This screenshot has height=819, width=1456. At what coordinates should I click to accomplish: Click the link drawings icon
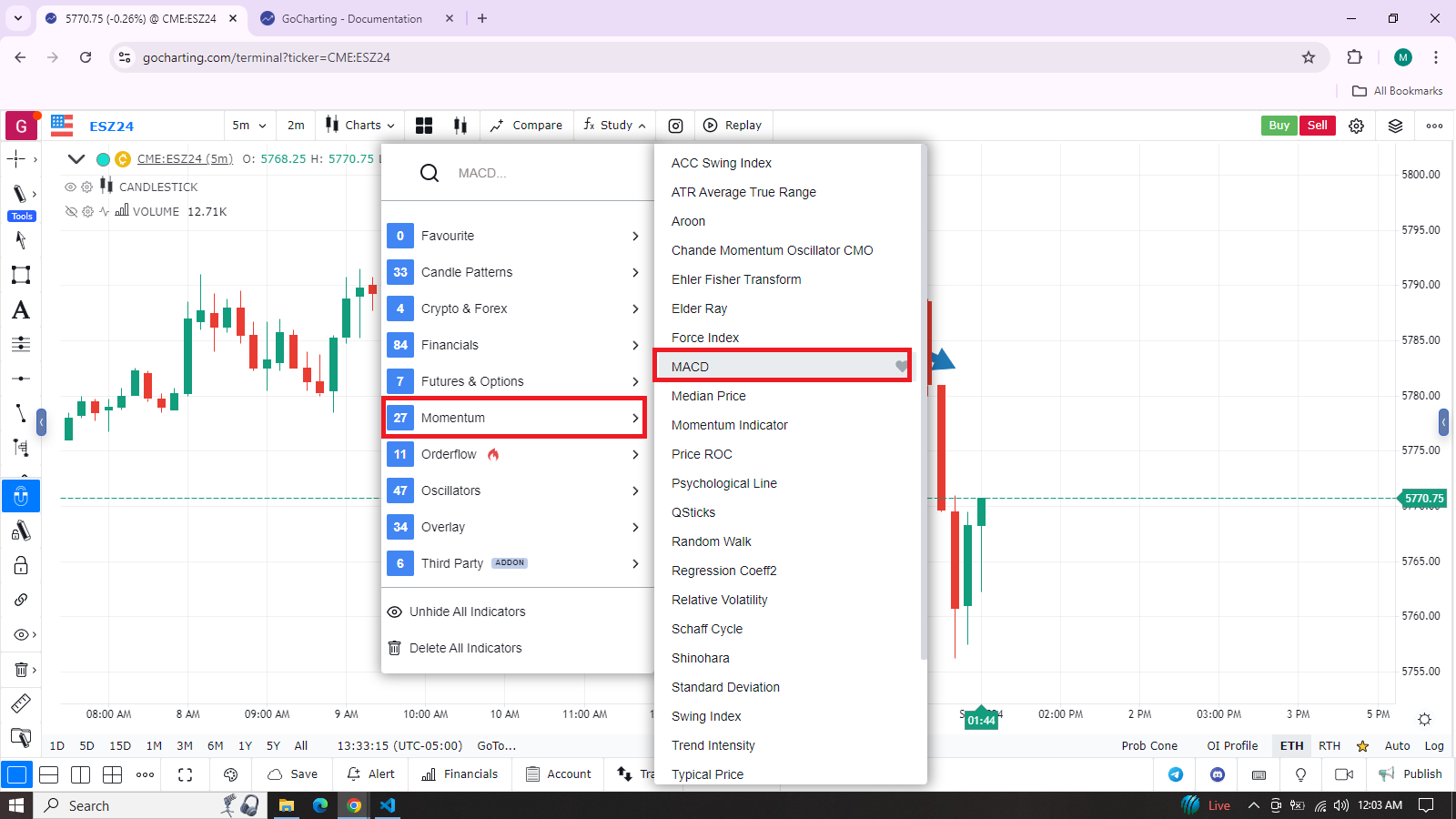21,600
